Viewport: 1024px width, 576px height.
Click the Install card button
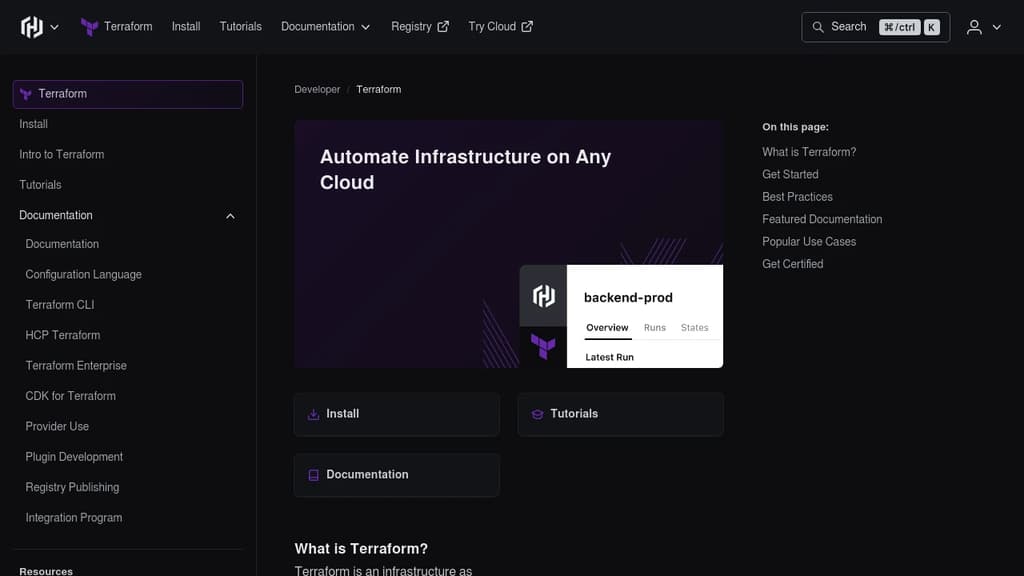[x=396, y=414]
